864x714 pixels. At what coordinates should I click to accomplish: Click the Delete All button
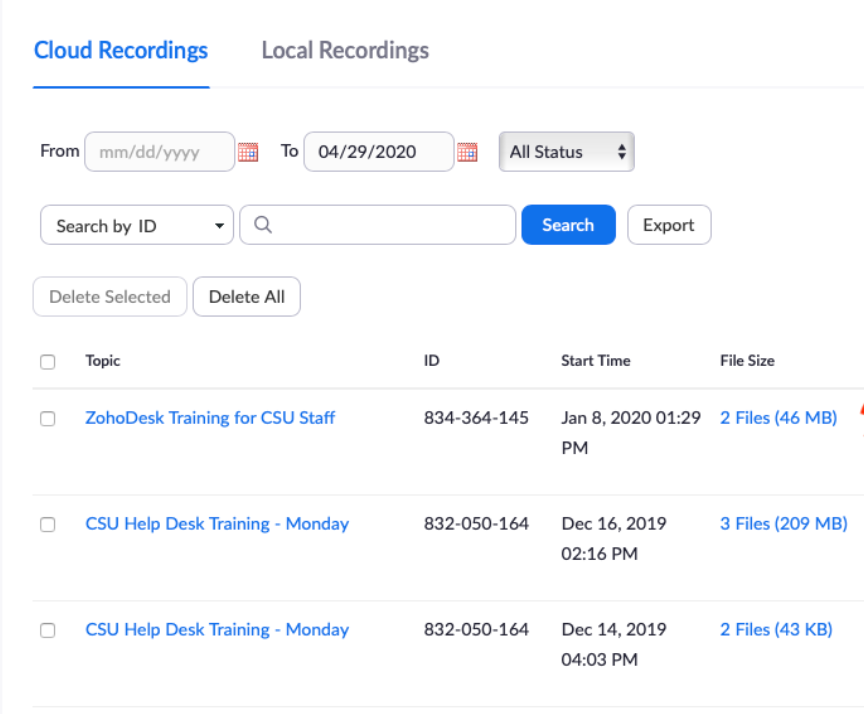click(x=246, y=296)
